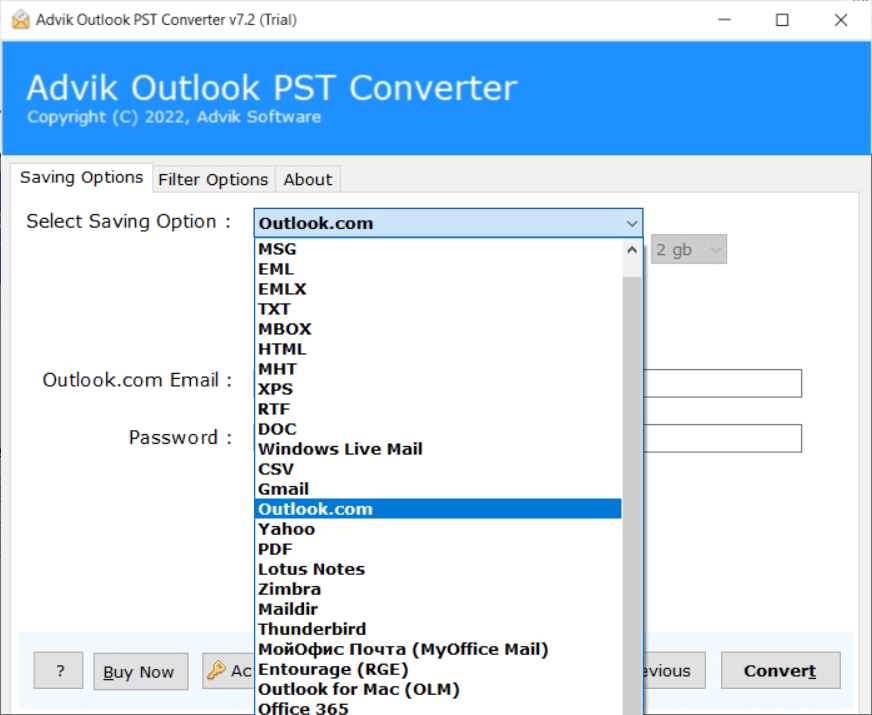This screenshot has height=715, width=872.
Task: Open the Filter Options tab
Action: [213, 180]
